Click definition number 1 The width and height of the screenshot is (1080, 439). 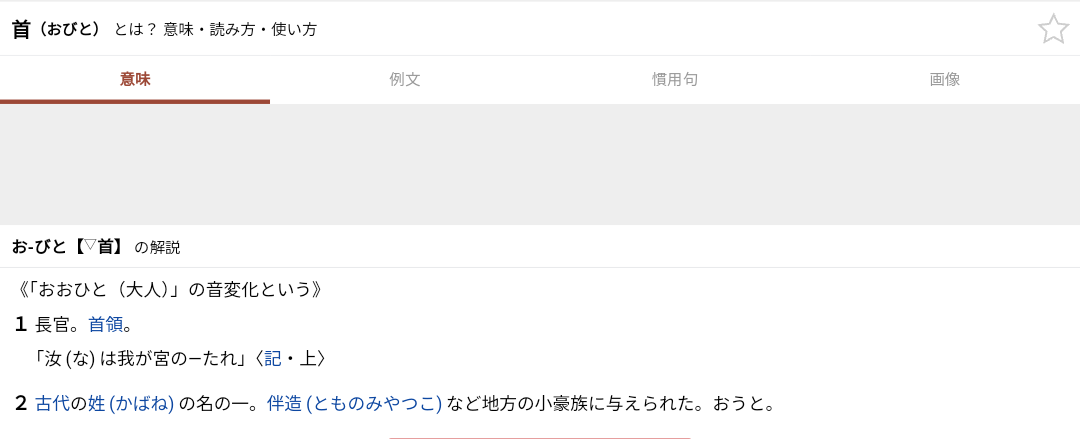(x=21, y=324)
